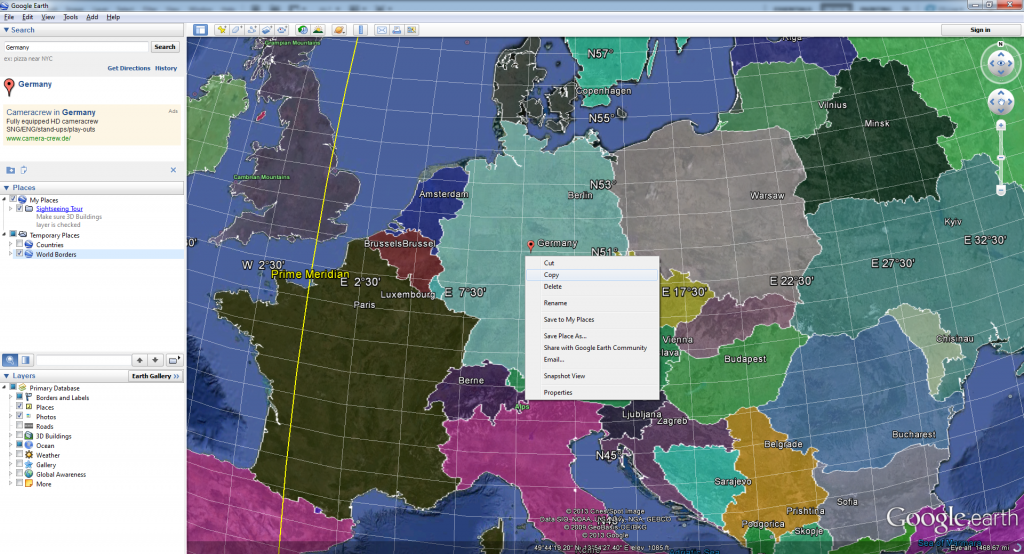Choose Snapshot View from context menu
Image resolution: width=1024 pixels, height=554 pixels.
(592, 376)
